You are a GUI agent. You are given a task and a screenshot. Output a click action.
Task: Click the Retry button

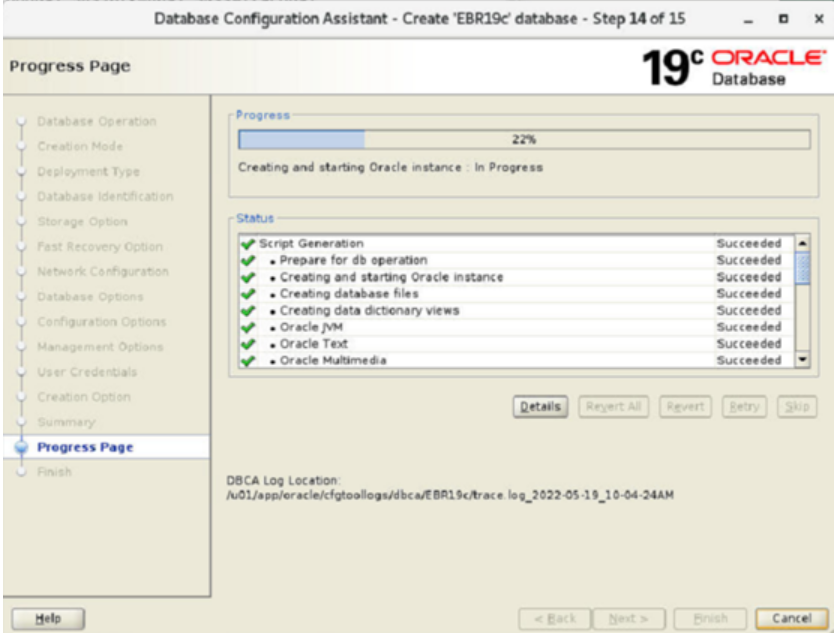(x=744, y=407)
